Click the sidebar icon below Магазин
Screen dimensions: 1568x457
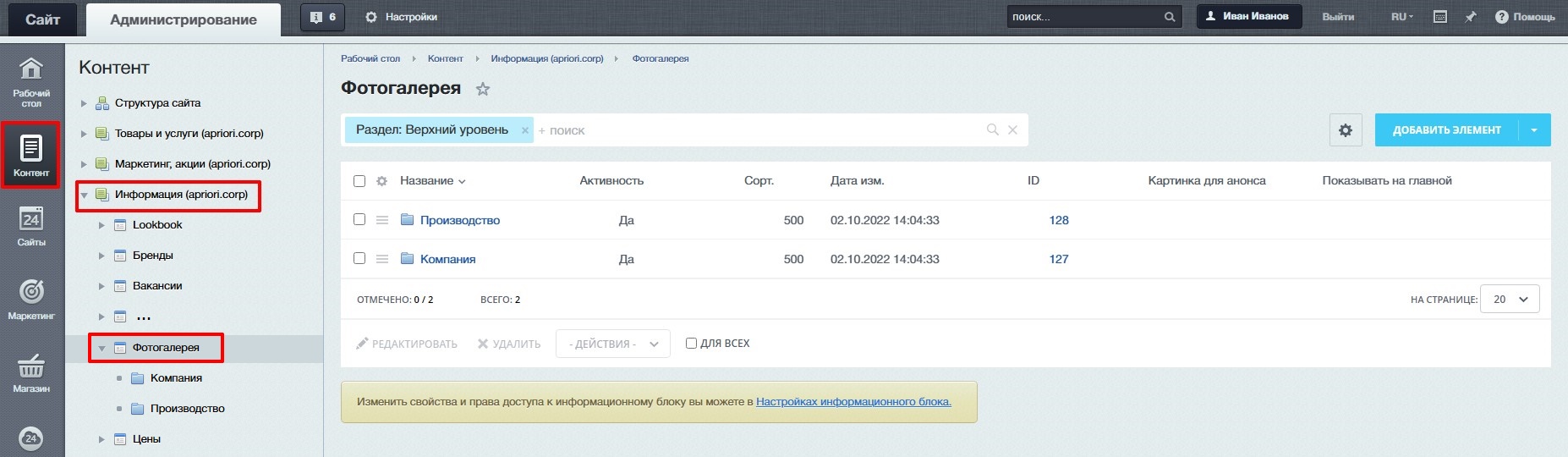31,438
